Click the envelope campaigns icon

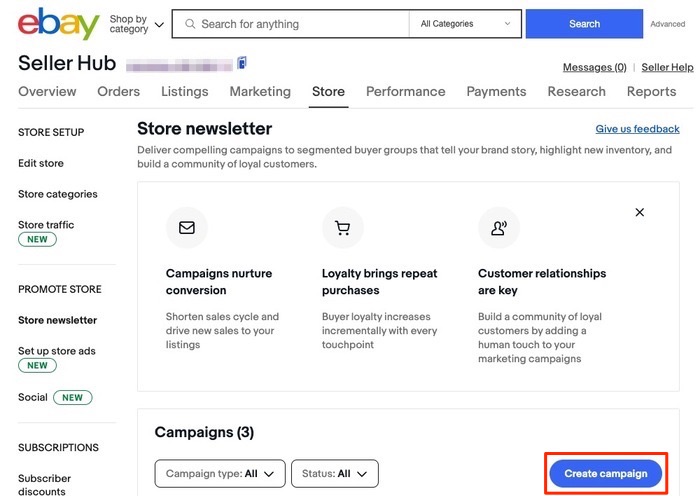[186, 228]
